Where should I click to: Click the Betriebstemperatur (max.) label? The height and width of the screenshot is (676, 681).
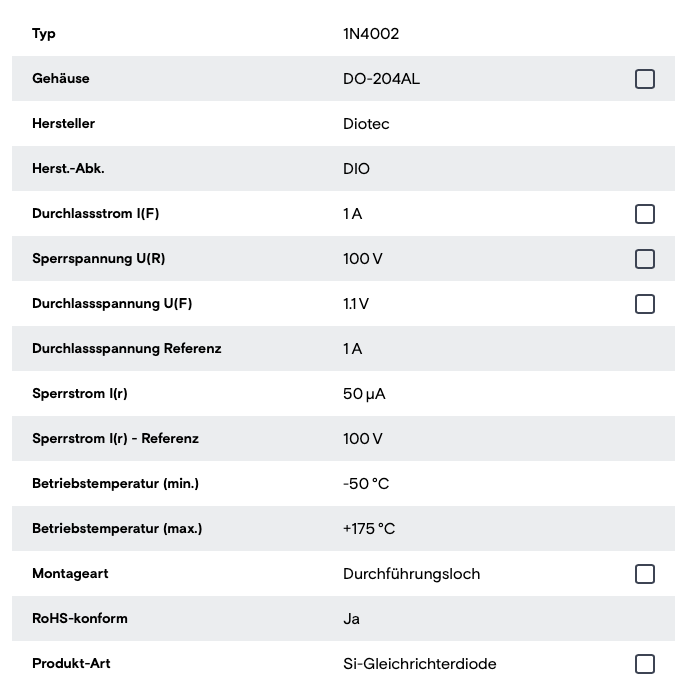tap(117, 528)
